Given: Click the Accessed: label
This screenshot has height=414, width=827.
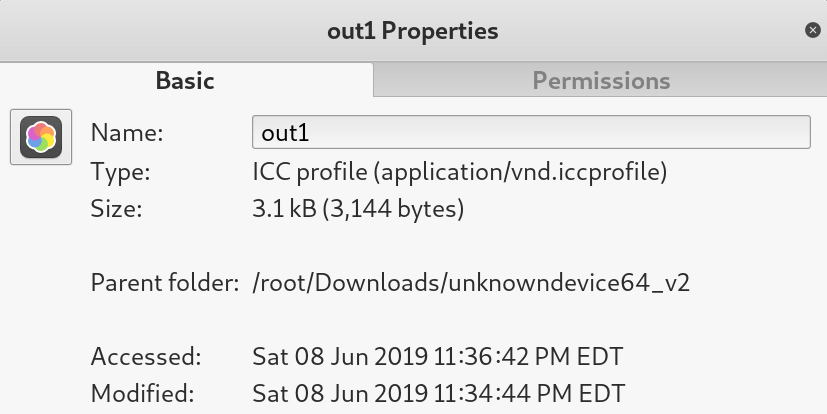Looking at the screenshot, I should click(x=146, y=357).
